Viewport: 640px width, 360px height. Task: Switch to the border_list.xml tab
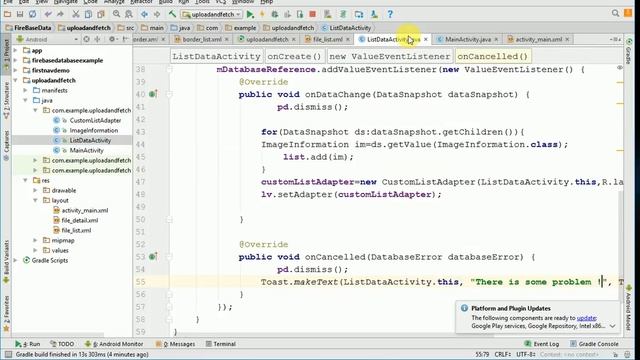202,39
